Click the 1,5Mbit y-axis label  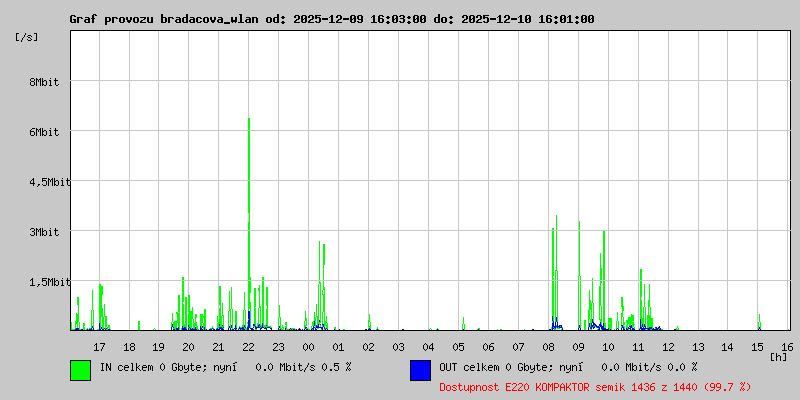pos(44,282)
